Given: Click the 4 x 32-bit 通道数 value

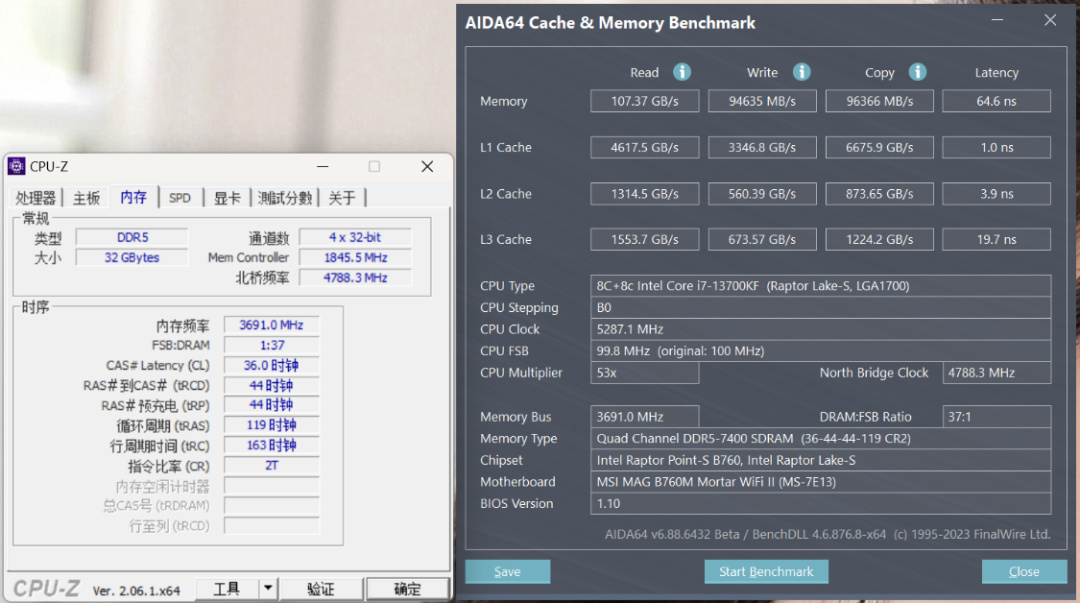Looking at the screenshot, I should click(x=355, y=238).
